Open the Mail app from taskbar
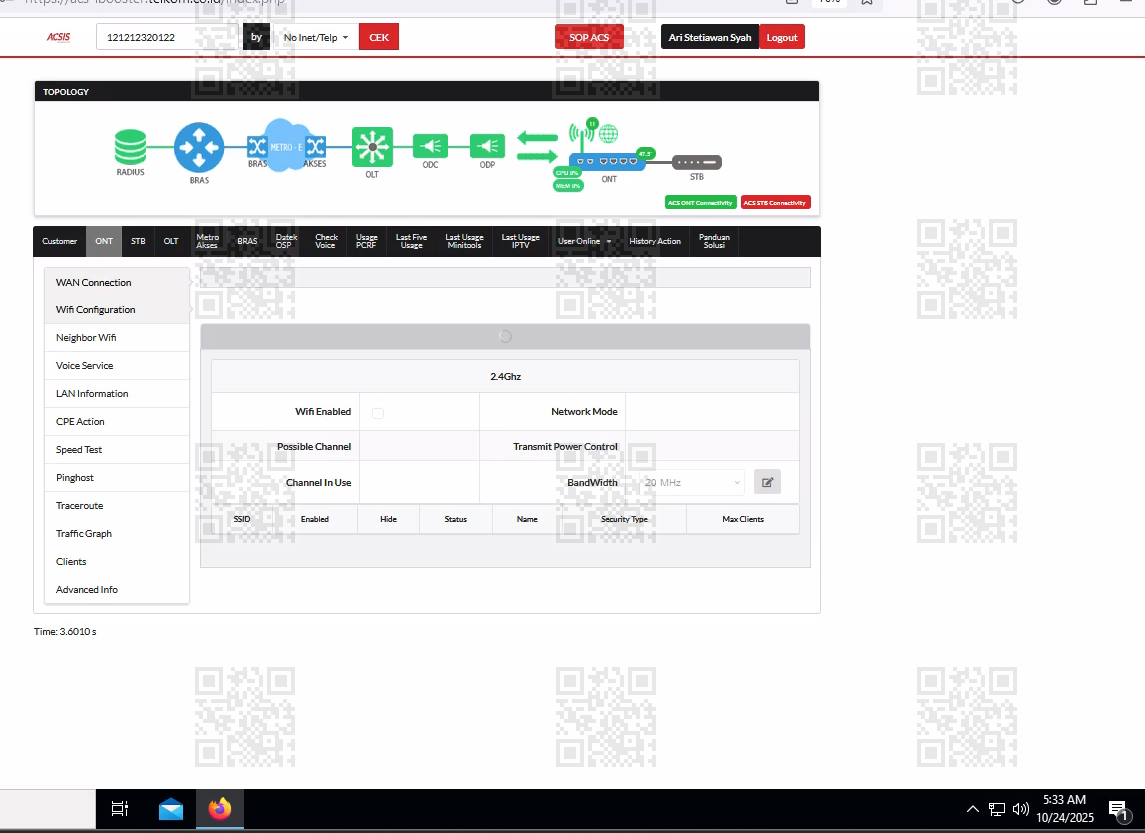 click(x=171, y=809)
